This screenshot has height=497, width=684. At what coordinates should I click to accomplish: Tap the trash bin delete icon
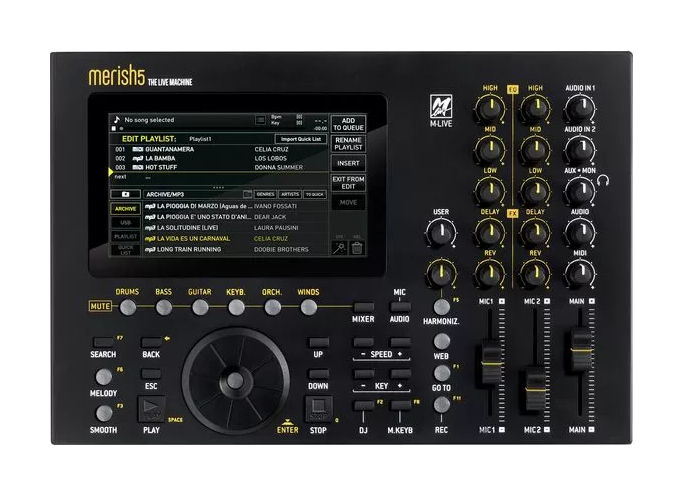click(357, 248)
